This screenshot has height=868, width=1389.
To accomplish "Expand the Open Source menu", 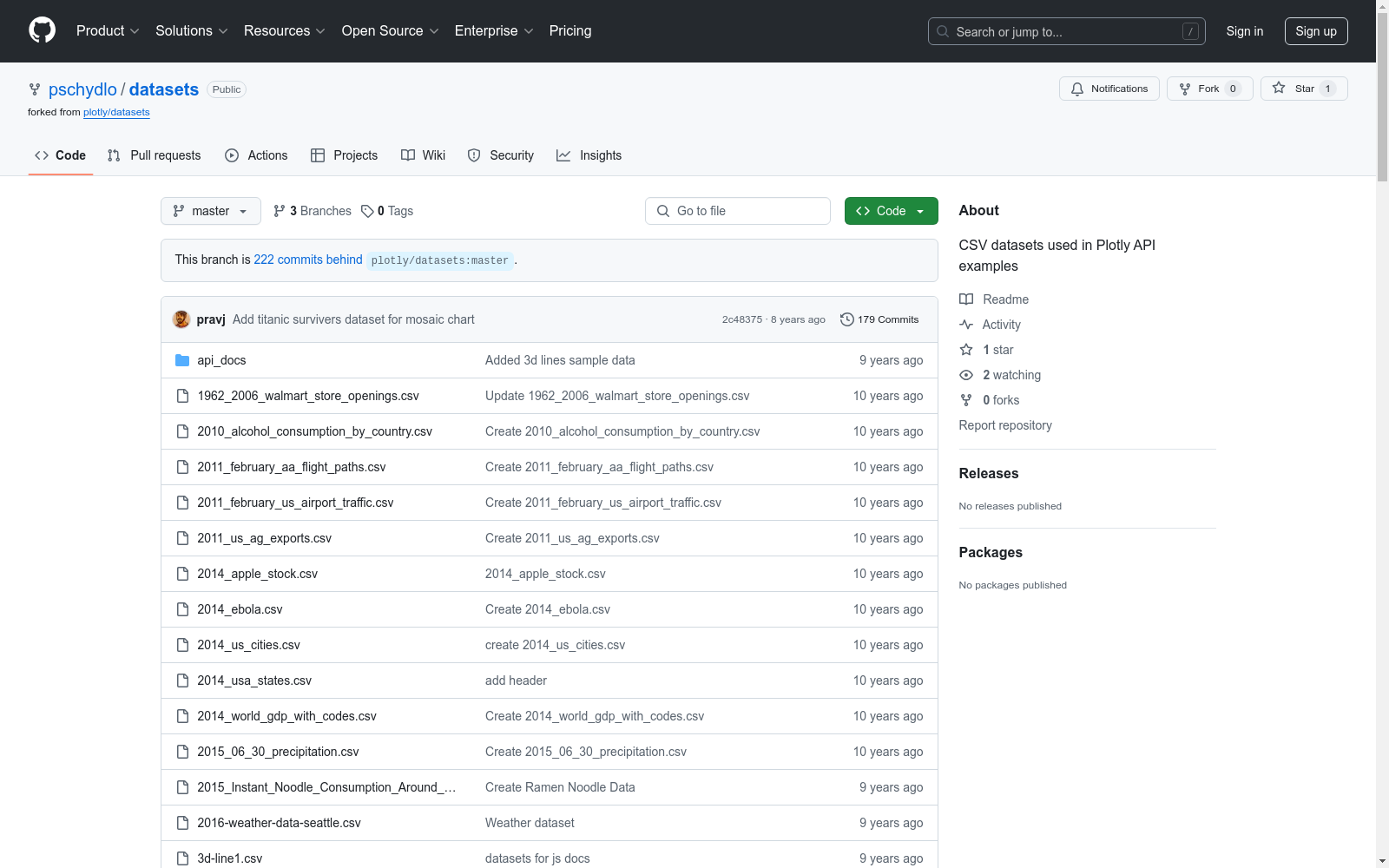I will click(x=391, y=30).
